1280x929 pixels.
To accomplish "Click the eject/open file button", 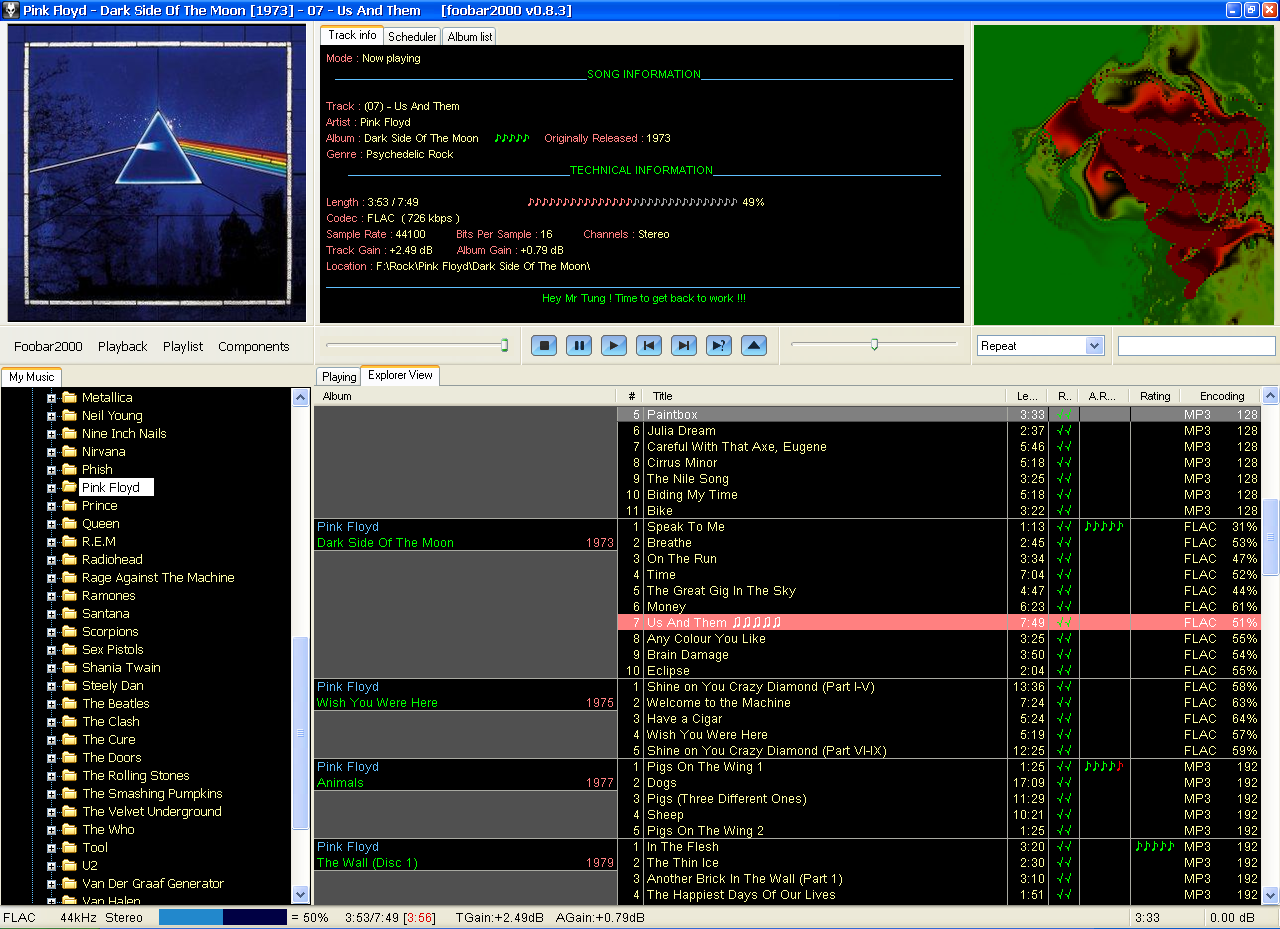I will coord(754,346).
